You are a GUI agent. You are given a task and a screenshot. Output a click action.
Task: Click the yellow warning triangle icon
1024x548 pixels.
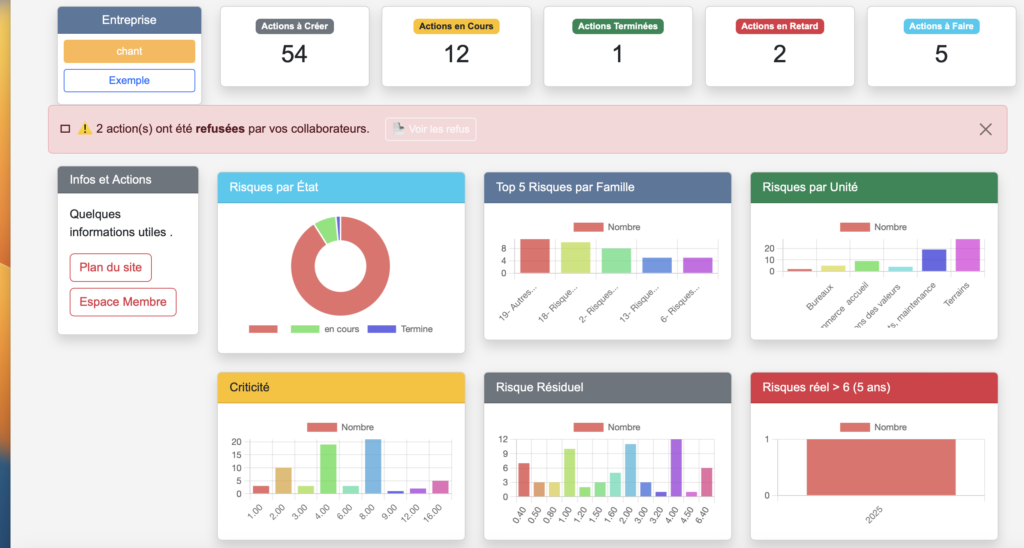click(x=85, y=129)
